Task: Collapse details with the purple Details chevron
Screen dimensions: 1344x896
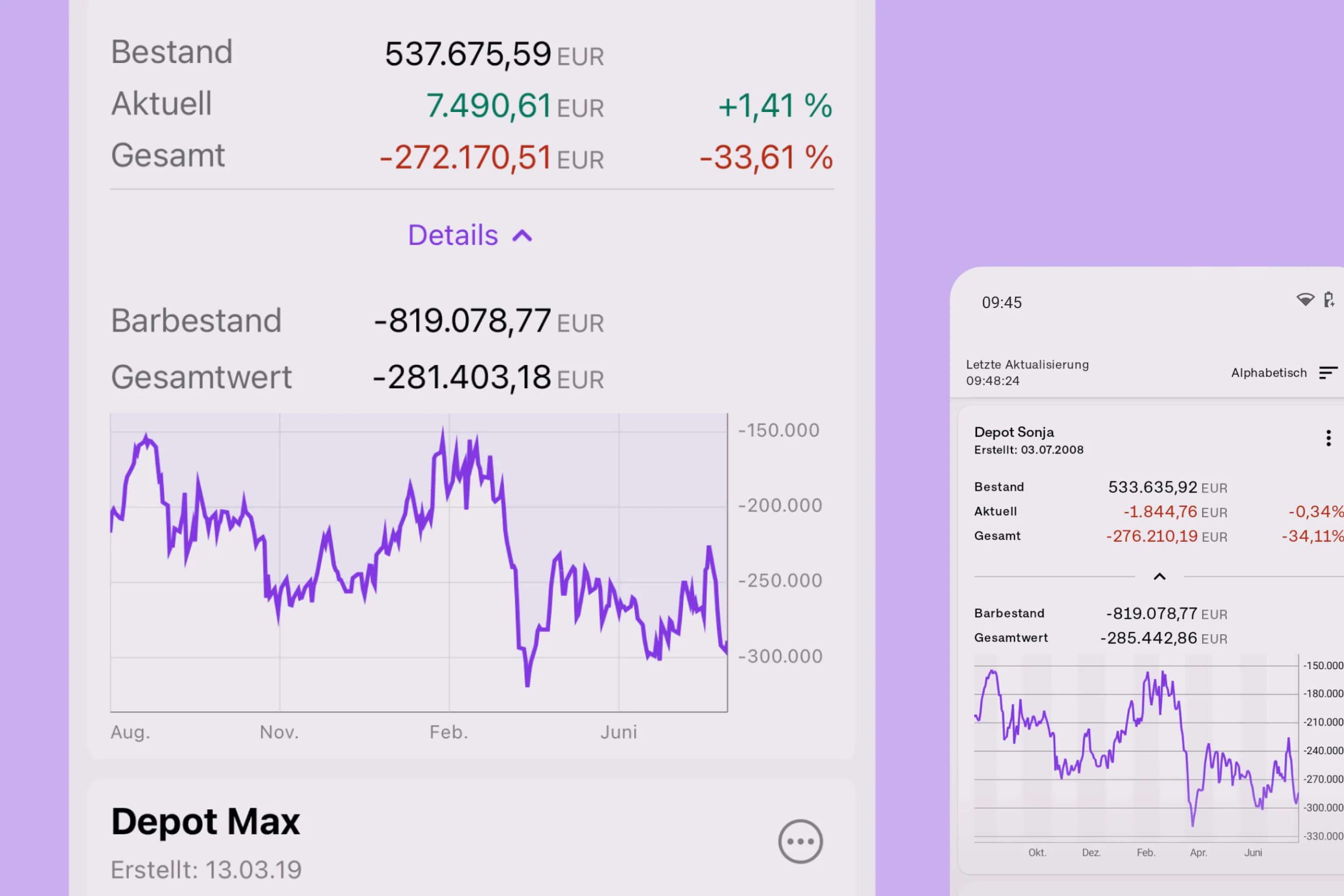Action: [522, 236]
